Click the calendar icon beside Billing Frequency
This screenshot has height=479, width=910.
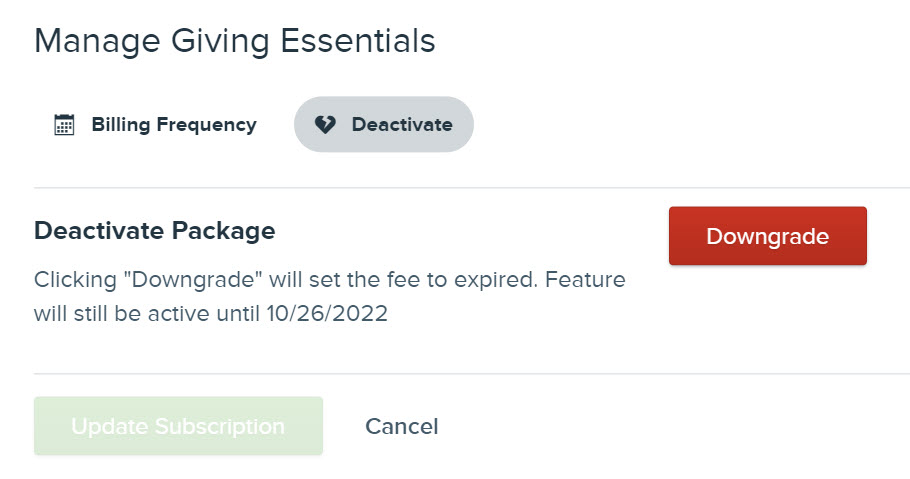pyautogui.click(x=64, y=124)
